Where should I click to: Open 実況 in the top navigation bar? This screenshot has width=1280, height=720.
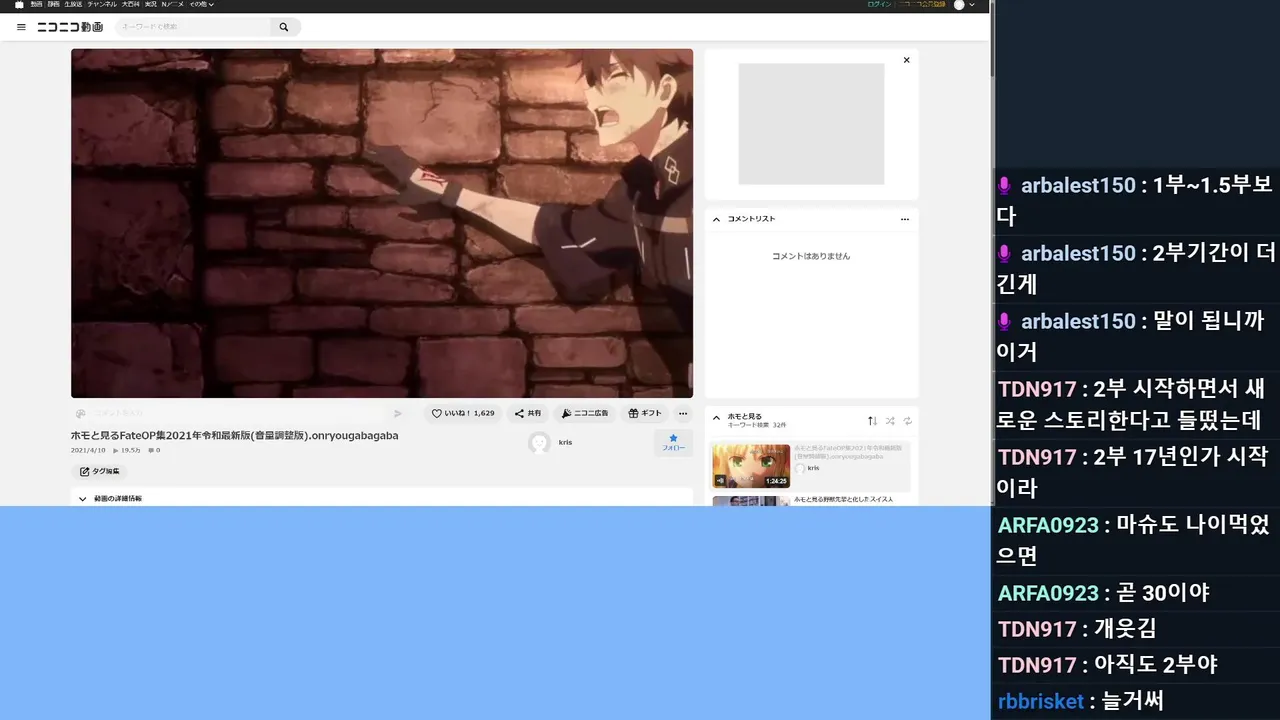click(150, 5)
